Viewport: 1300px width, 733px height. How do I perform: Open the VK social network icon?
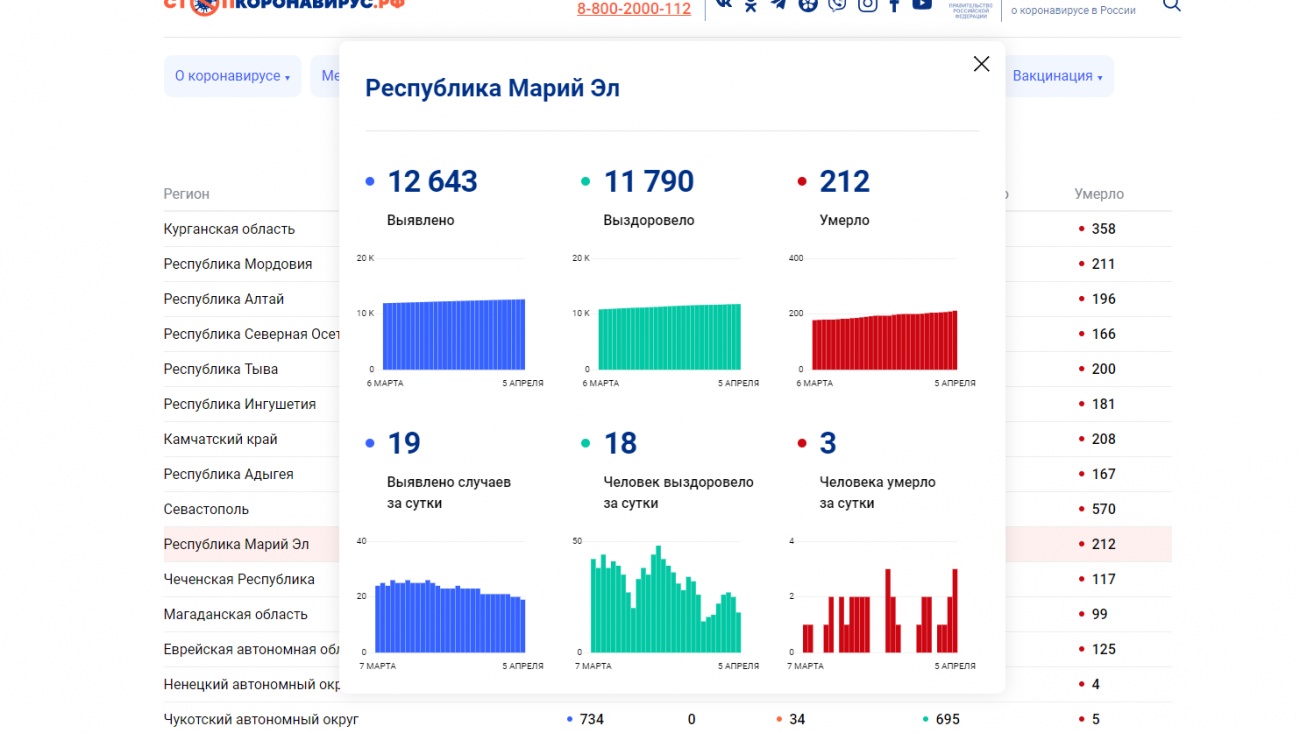(x=723, y=4)
